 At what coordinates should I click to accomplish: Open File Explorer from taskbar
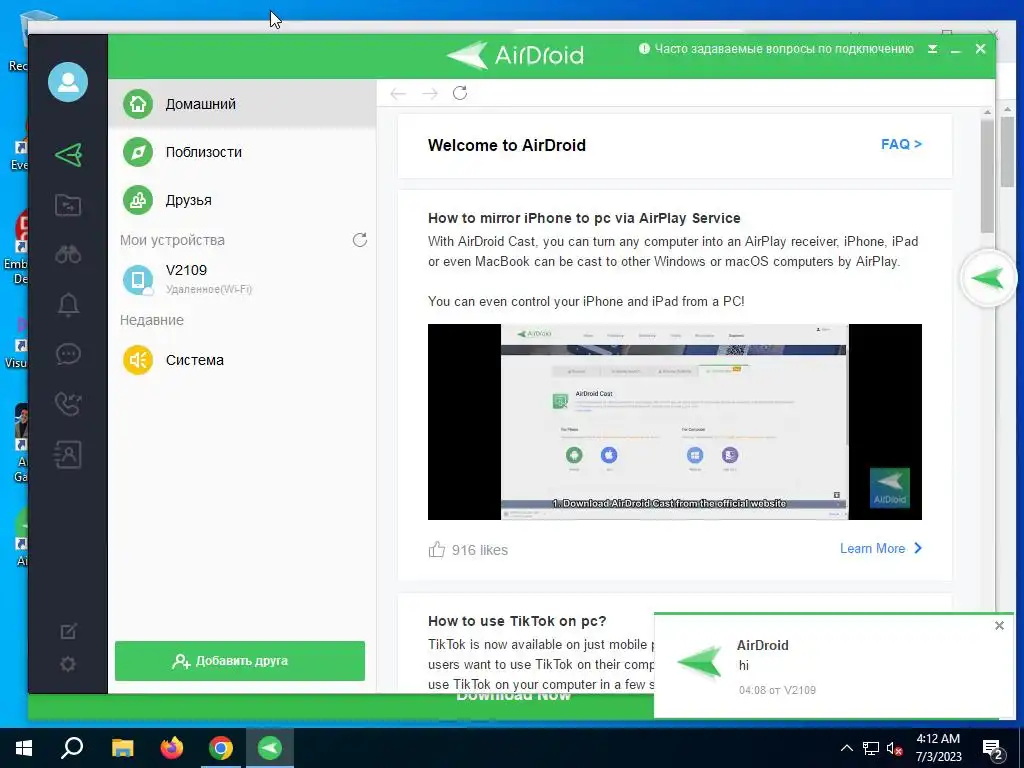click(122, 748)
